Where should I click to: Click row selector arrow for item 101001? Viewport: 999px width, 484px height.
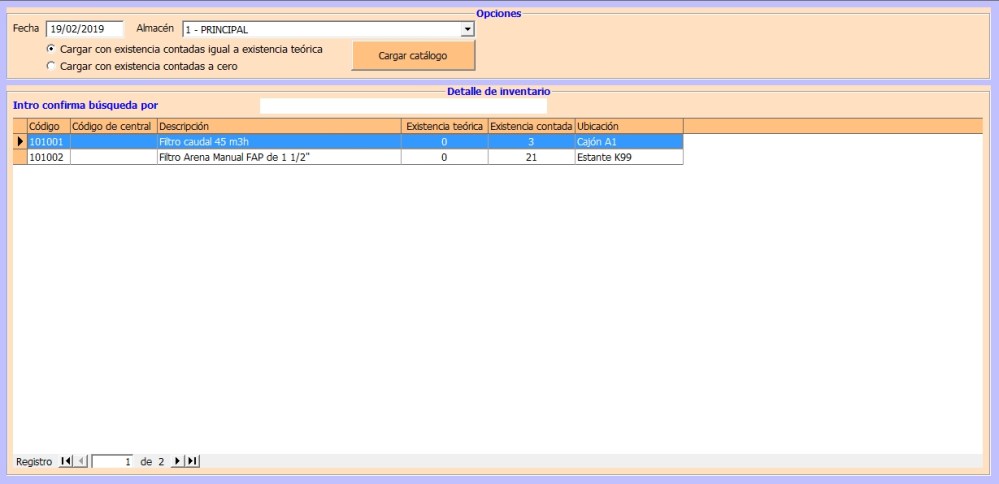pyautogui.click(x=19, y=142)
